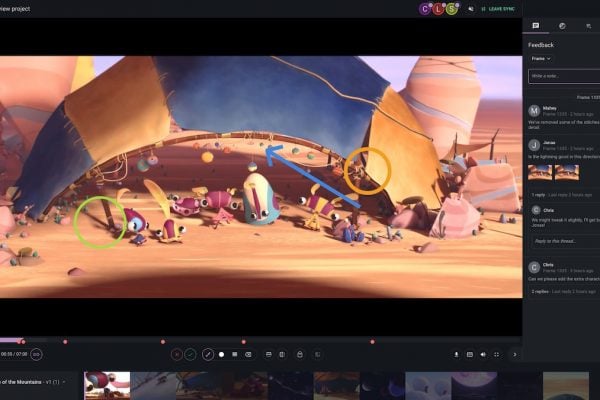Click Leave Sync
Screen dimensions: 600x400
tap(498, 9)
